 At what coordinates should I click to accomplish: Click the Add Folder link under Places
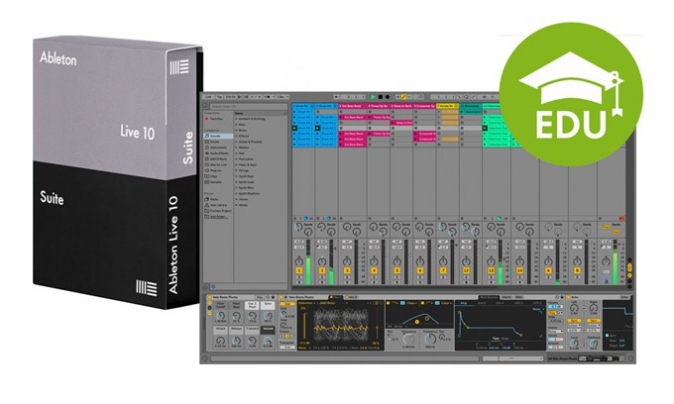click(x=217, y=217)
